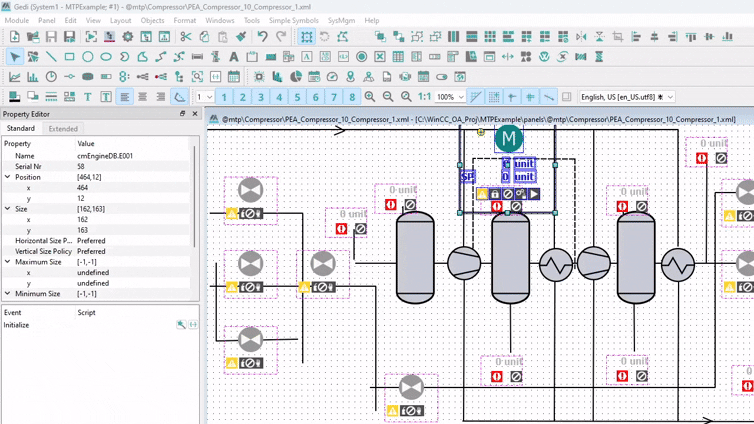
Task: Open the Layout menu
Action: tap(120, 20)
